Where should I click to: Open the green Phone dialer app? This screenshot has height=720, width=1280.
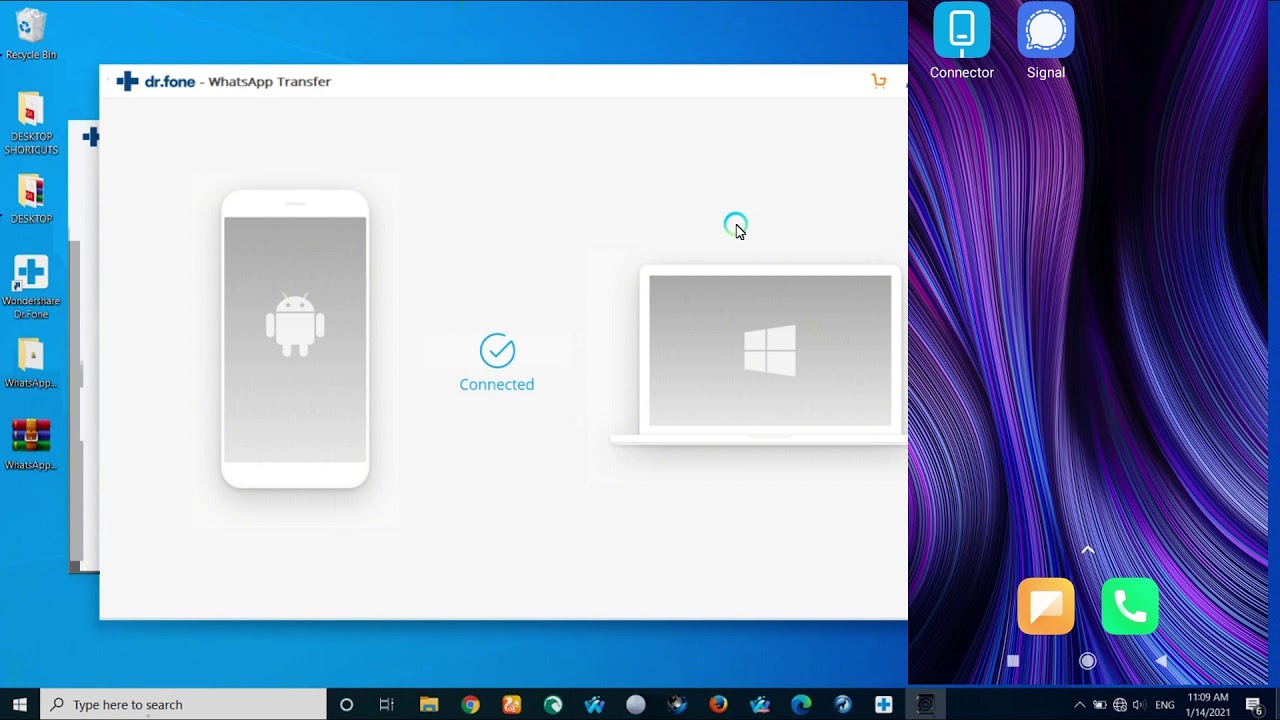pos(1130,606)
